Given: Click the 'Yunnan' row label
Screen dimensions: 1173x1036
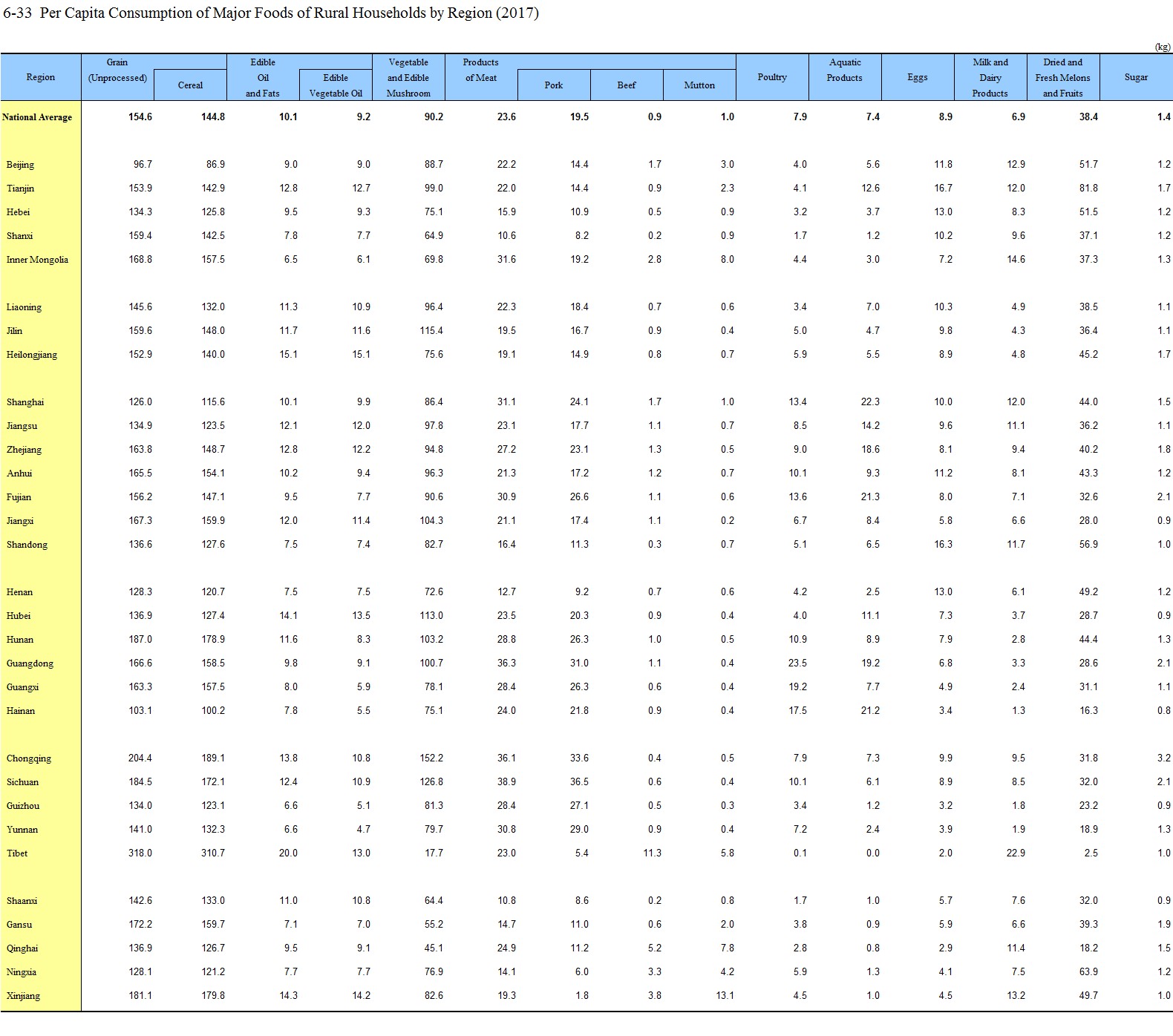Looking at the screenshot, I should point(22,830).
